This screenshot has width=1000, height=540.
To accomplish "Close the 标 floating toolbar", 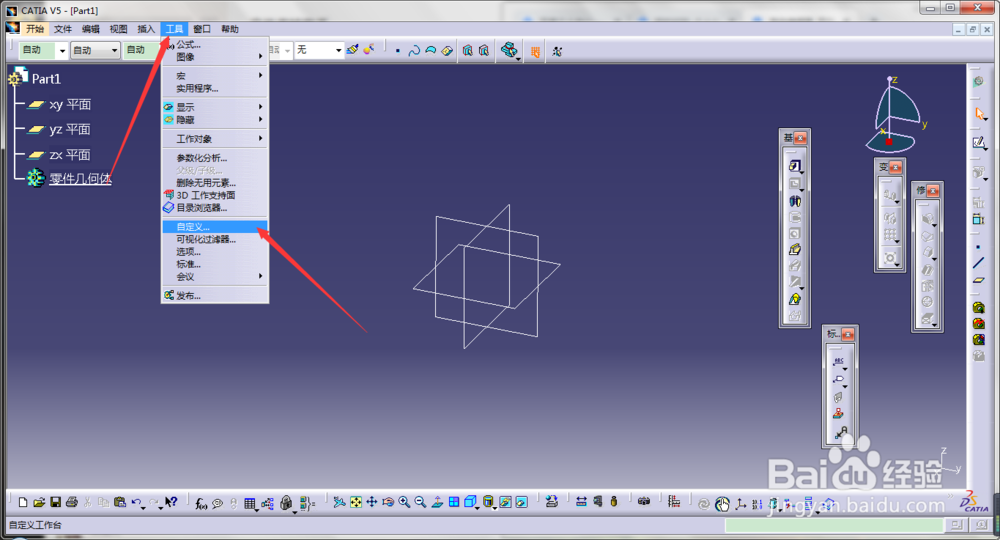I will [848, 334].
